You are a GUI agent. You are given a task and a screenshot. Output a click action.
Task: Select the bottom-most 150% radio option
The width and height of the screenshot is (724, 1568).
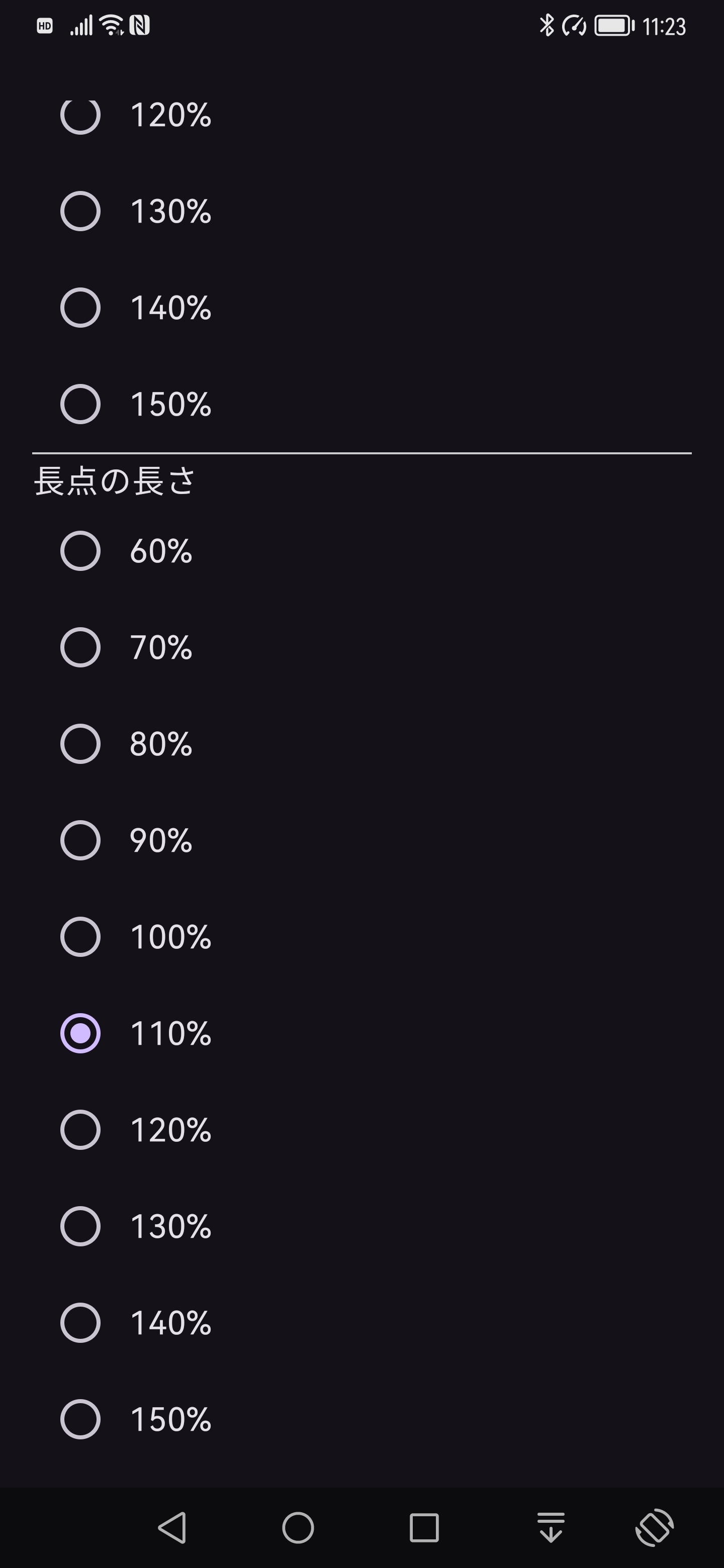pos(80,1419)
